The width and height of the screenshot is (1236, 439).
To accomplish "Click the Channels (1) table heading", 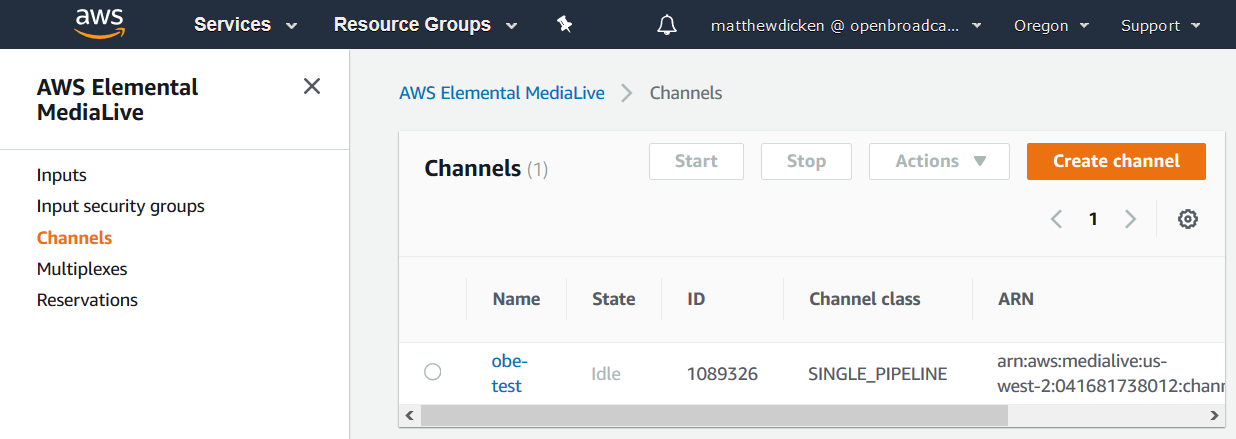I will point(486,168).
